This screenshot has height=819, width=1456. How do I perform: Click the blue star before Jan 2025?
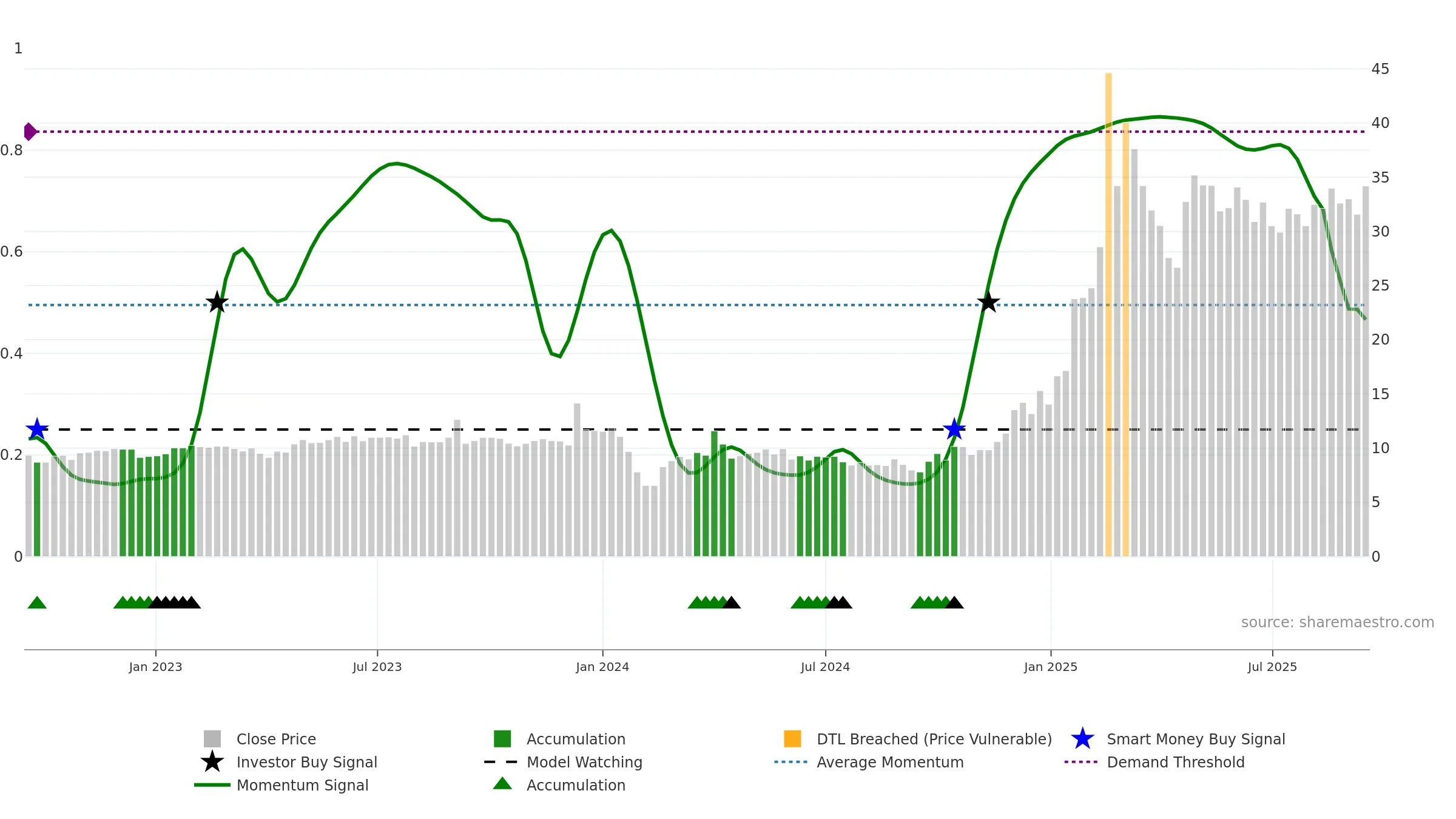coord(954,429)
